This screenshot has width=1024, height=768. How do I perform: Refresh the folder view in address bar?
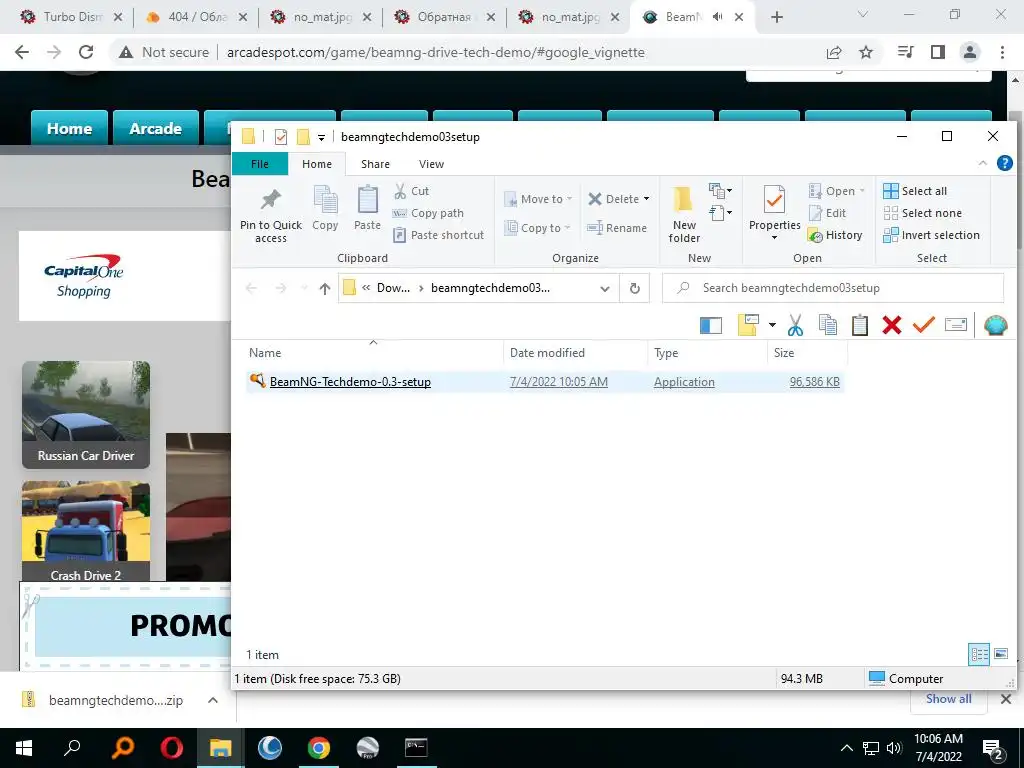click(x=634, y=288)
